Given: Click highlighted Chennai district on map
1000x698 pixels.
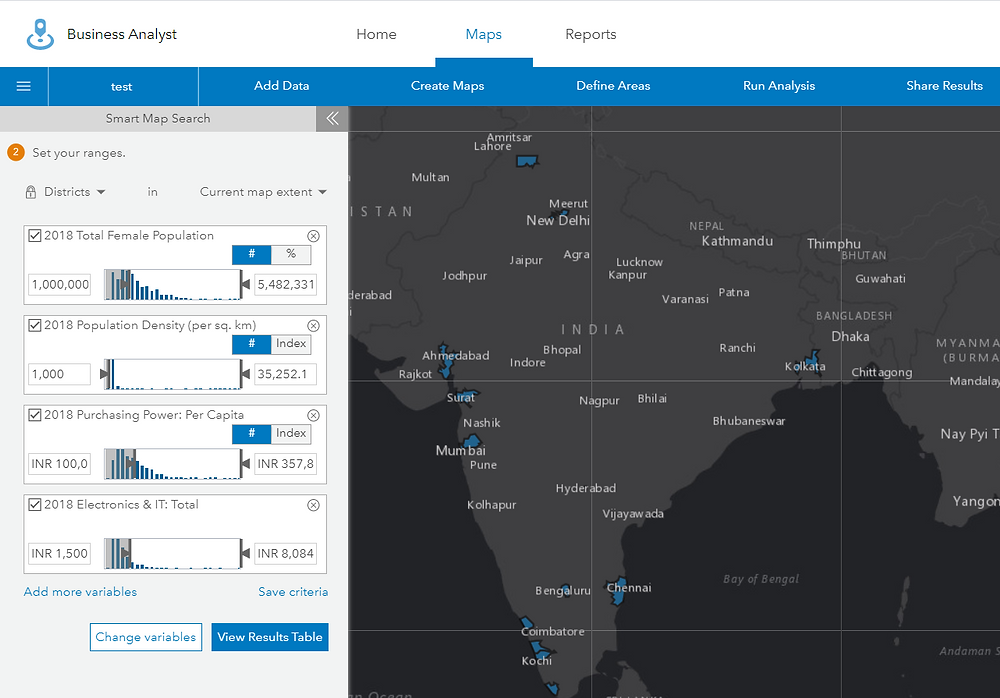Looking at the screenshot, I should [x=617, y=590].
